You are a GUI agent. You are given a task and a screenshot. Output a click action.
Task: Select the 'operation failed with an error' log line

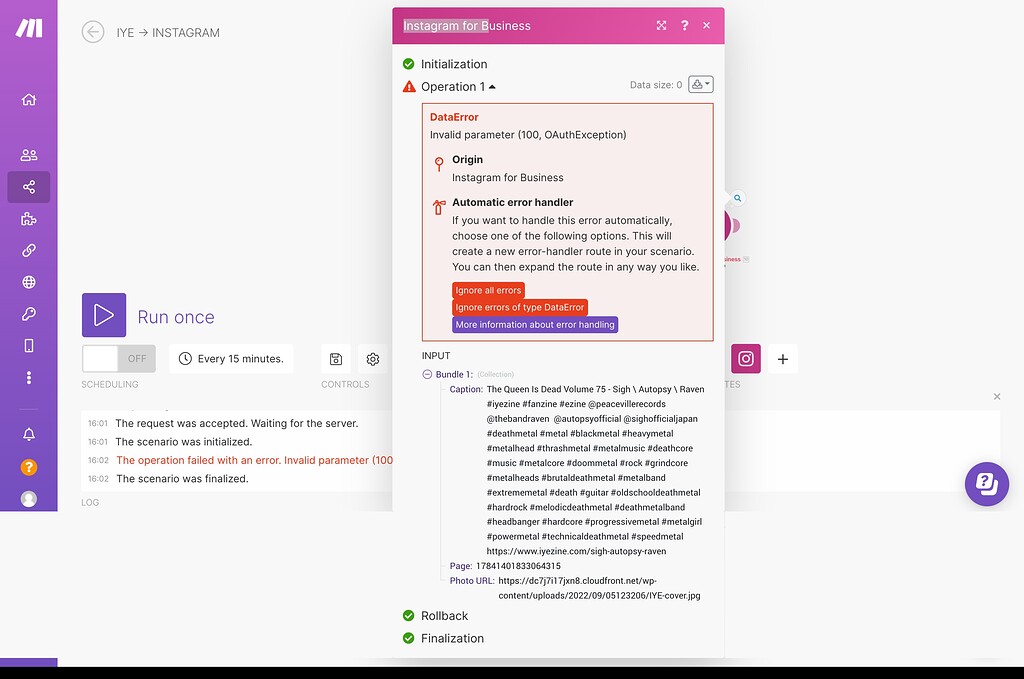coord(255,460)
